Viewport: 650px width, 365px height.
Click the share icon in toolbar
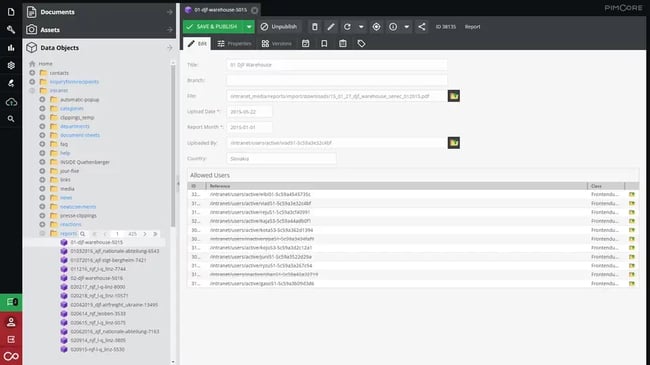pyautogui.click(x=422, y=27)
